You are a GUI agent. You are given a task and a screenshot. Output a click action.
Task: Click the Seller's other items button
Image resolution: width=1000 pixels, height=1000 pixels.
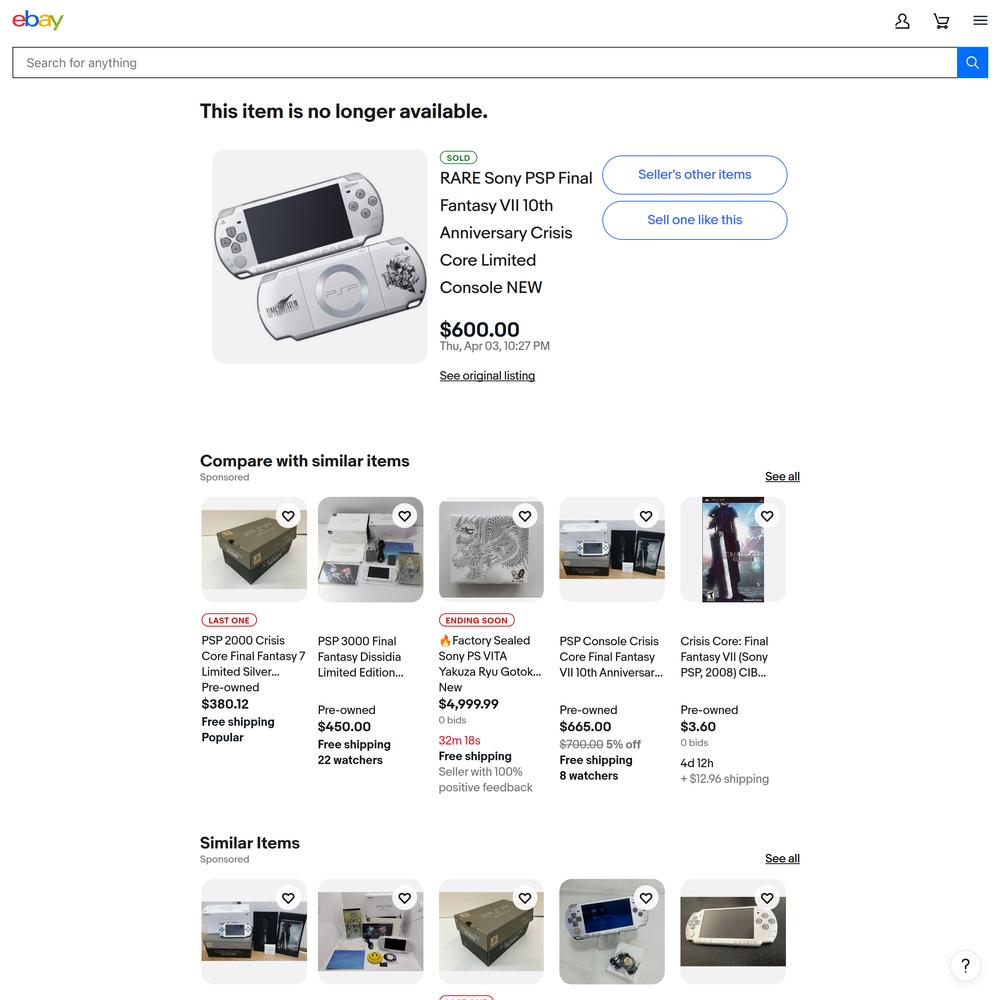pos(695,175)
